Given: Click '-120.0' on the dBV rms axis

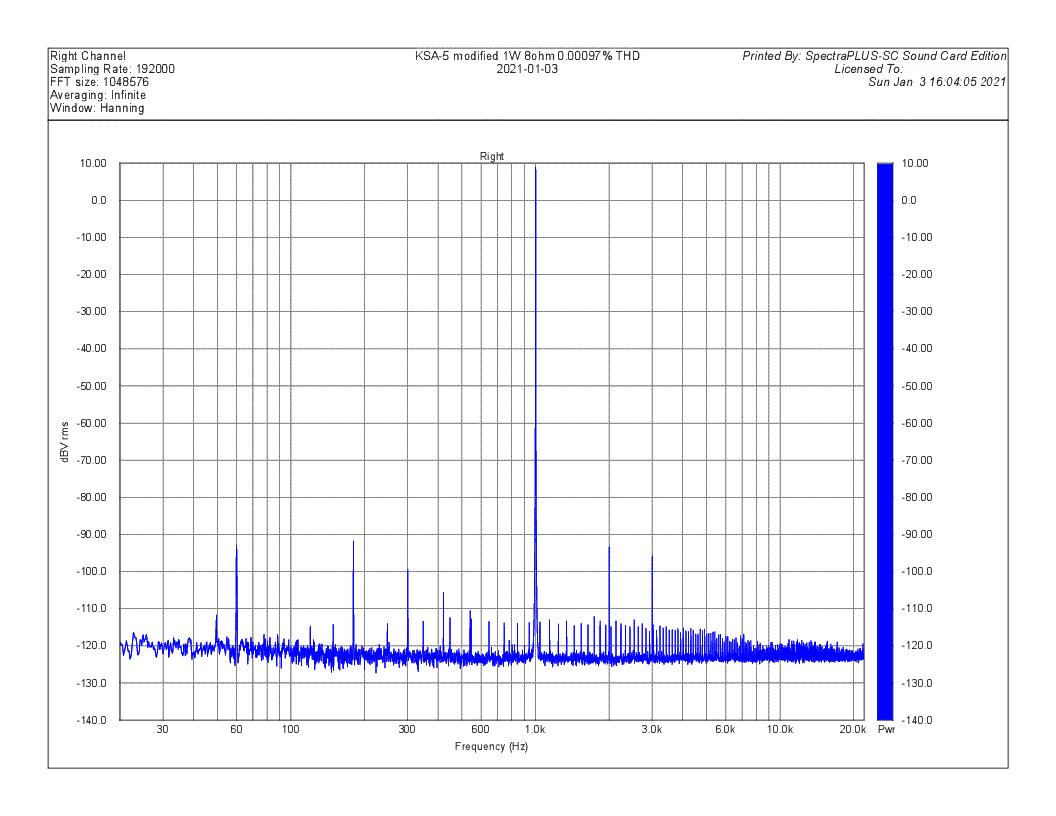Looking at the screenshot, I should 92,645.
